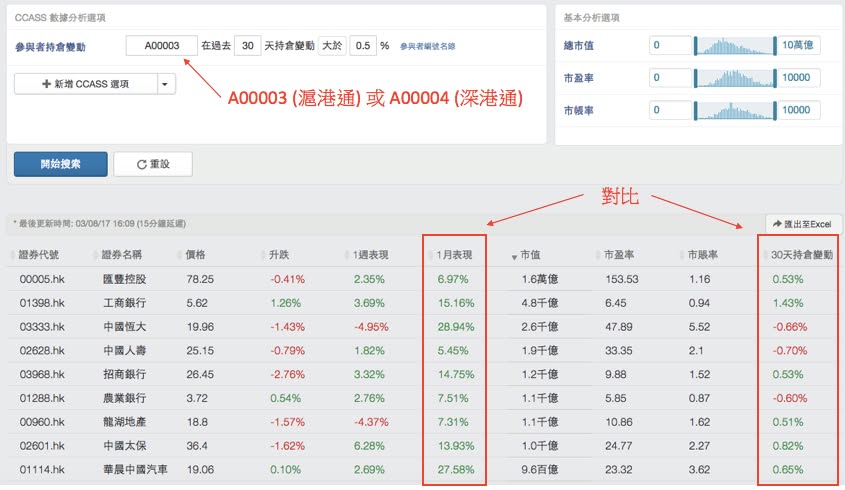Screen dimensions: 845x490
Task: Sort by 1週表現 column header
Action: [x=370, y=255]
